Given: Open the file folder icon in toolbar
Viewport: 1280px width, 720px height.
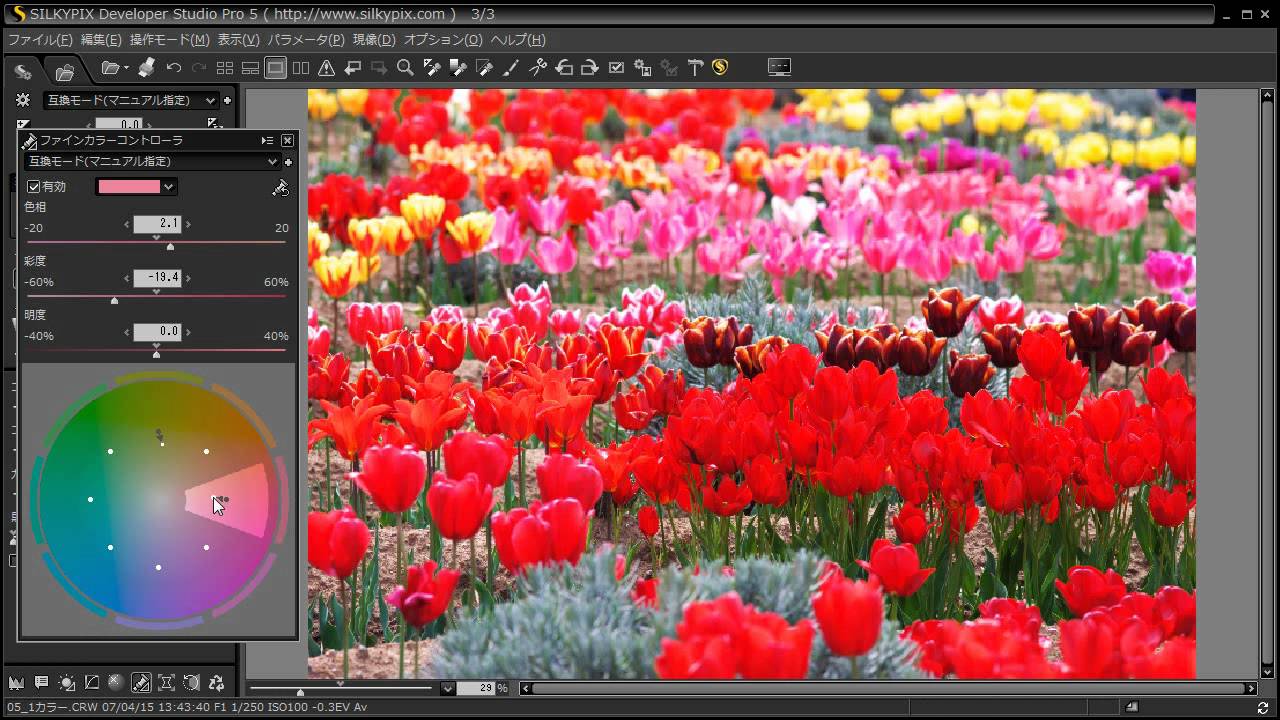Looking at the screenshot, I should tap(112, 68).
